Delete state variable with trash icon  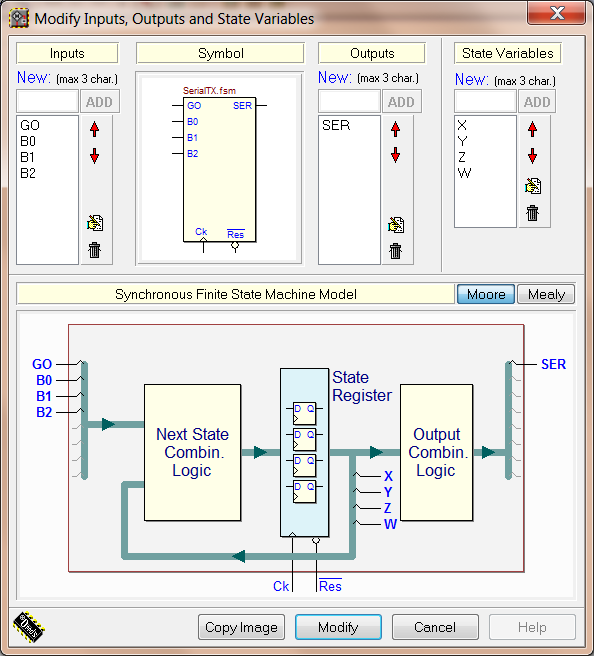coord(533,213)
